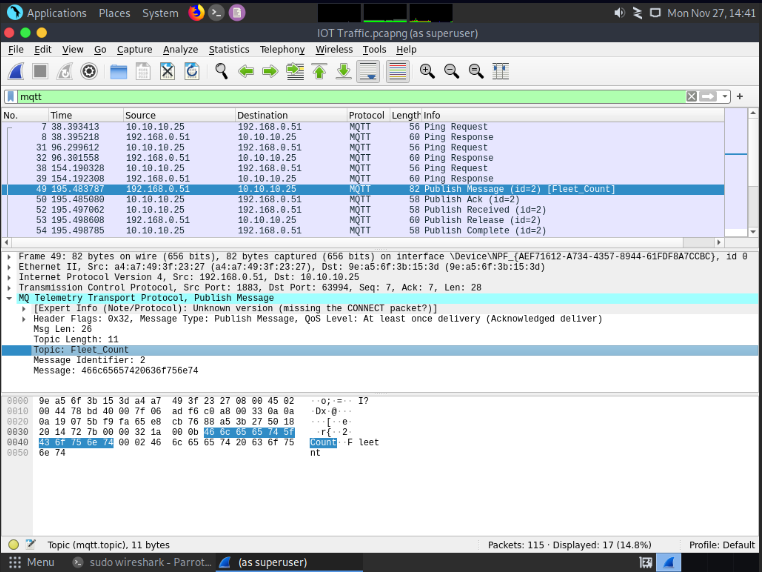This screenshot has height=575, width=762.
Task: Click the Profile: Default status bar label
Action: 722,545
